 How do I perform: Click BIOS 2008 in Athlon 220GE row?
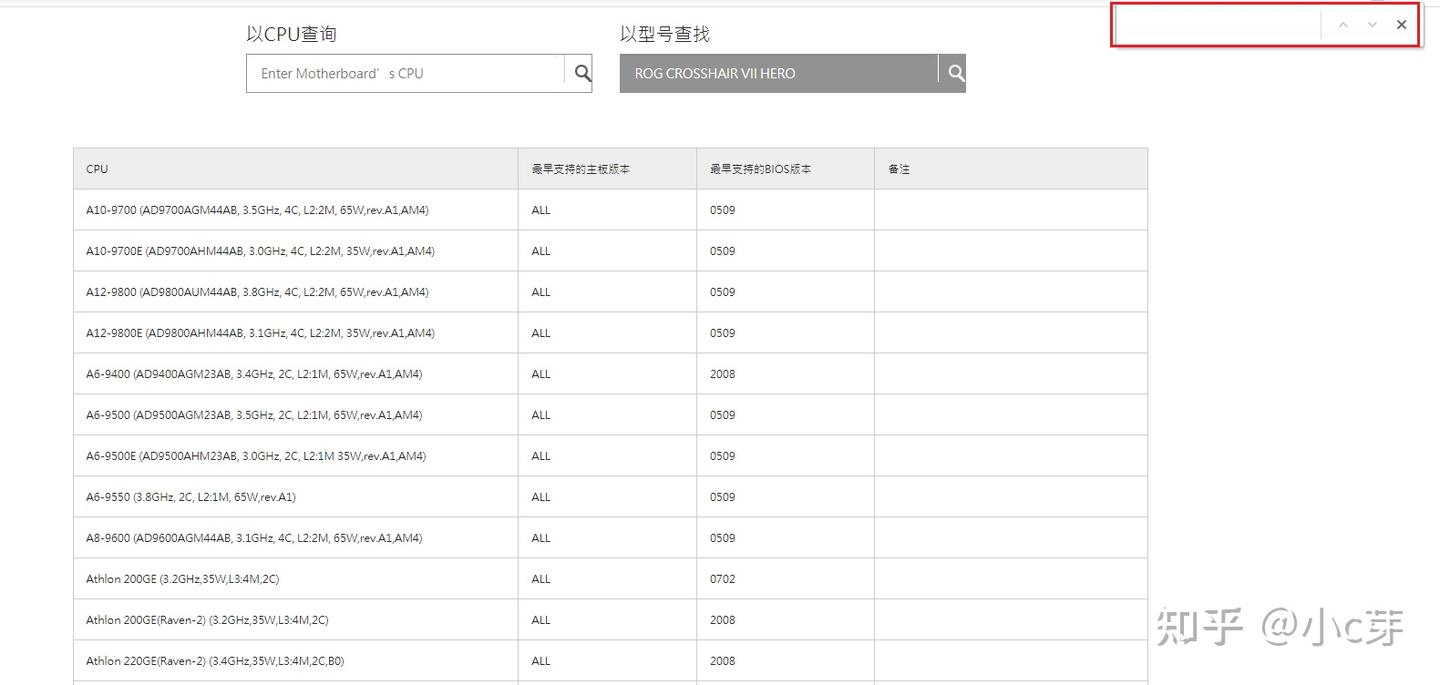pos(722,661)
